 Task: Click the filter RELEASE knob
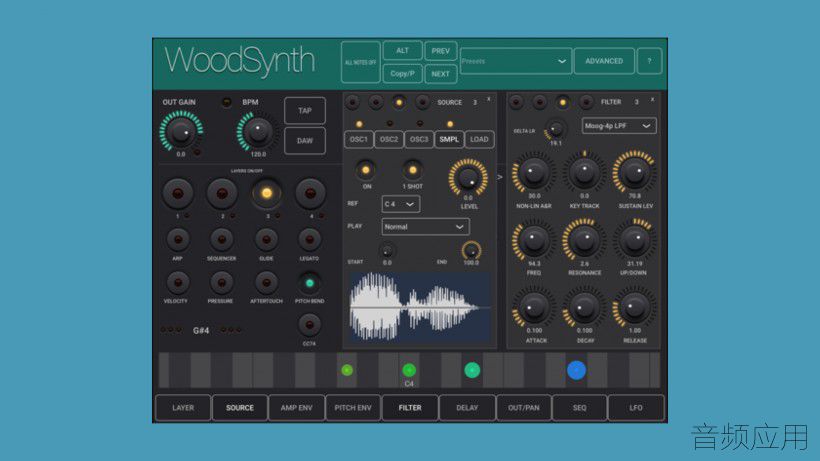tap(634, 308)
